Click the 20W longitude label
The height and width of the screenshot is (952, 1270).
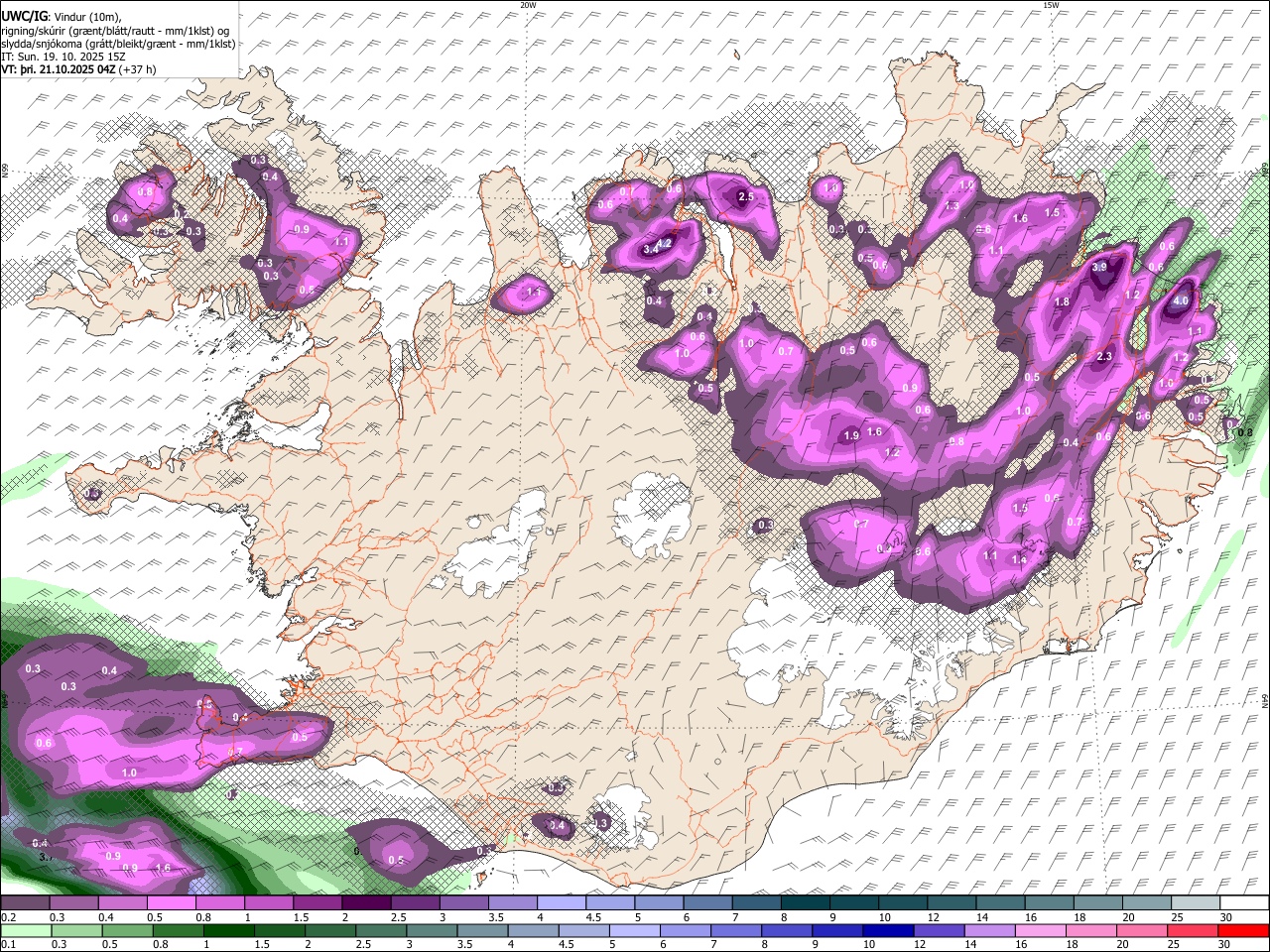pos(528,5)
